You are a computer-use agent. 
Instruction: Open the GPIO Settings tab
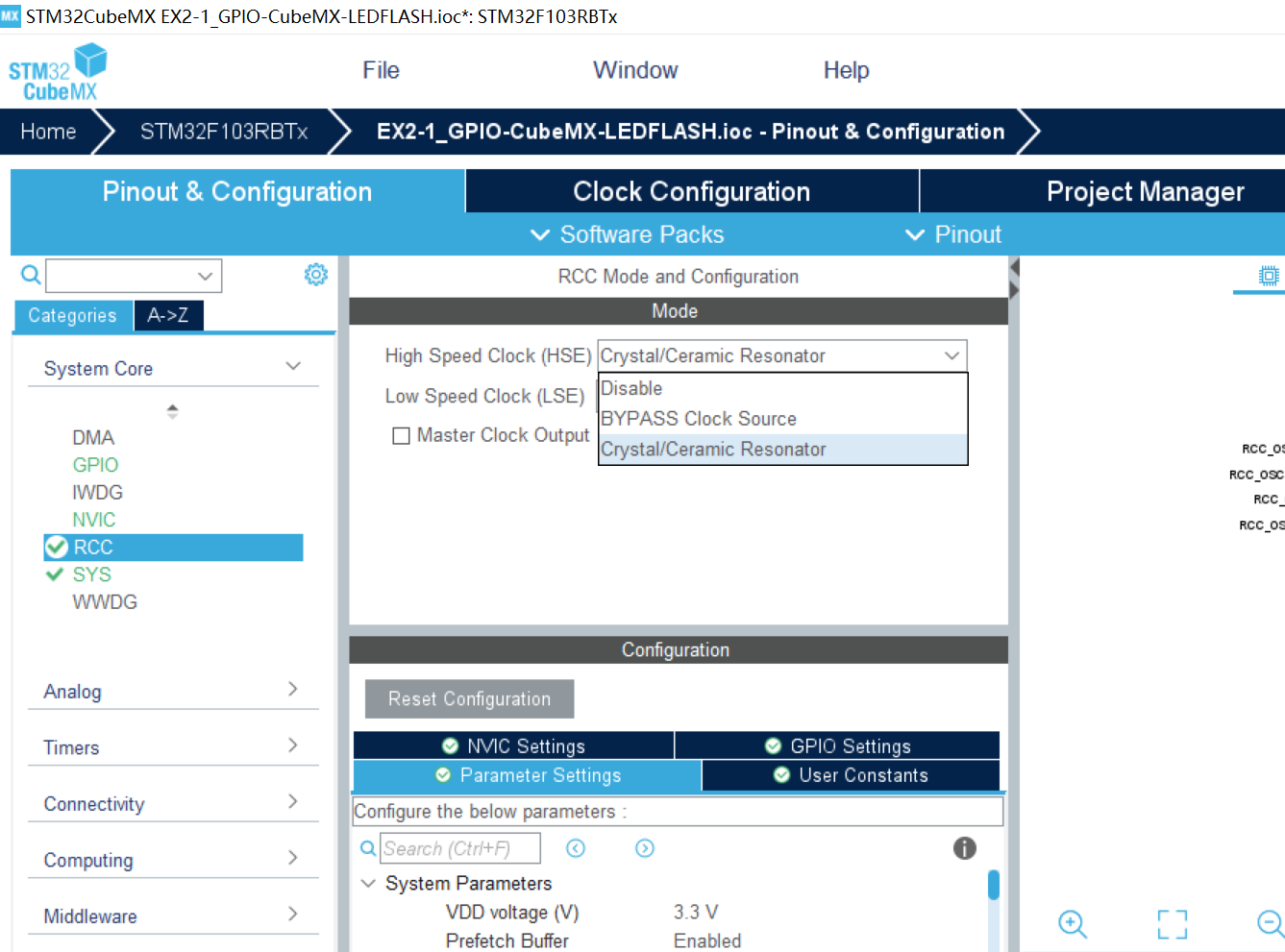837,745
